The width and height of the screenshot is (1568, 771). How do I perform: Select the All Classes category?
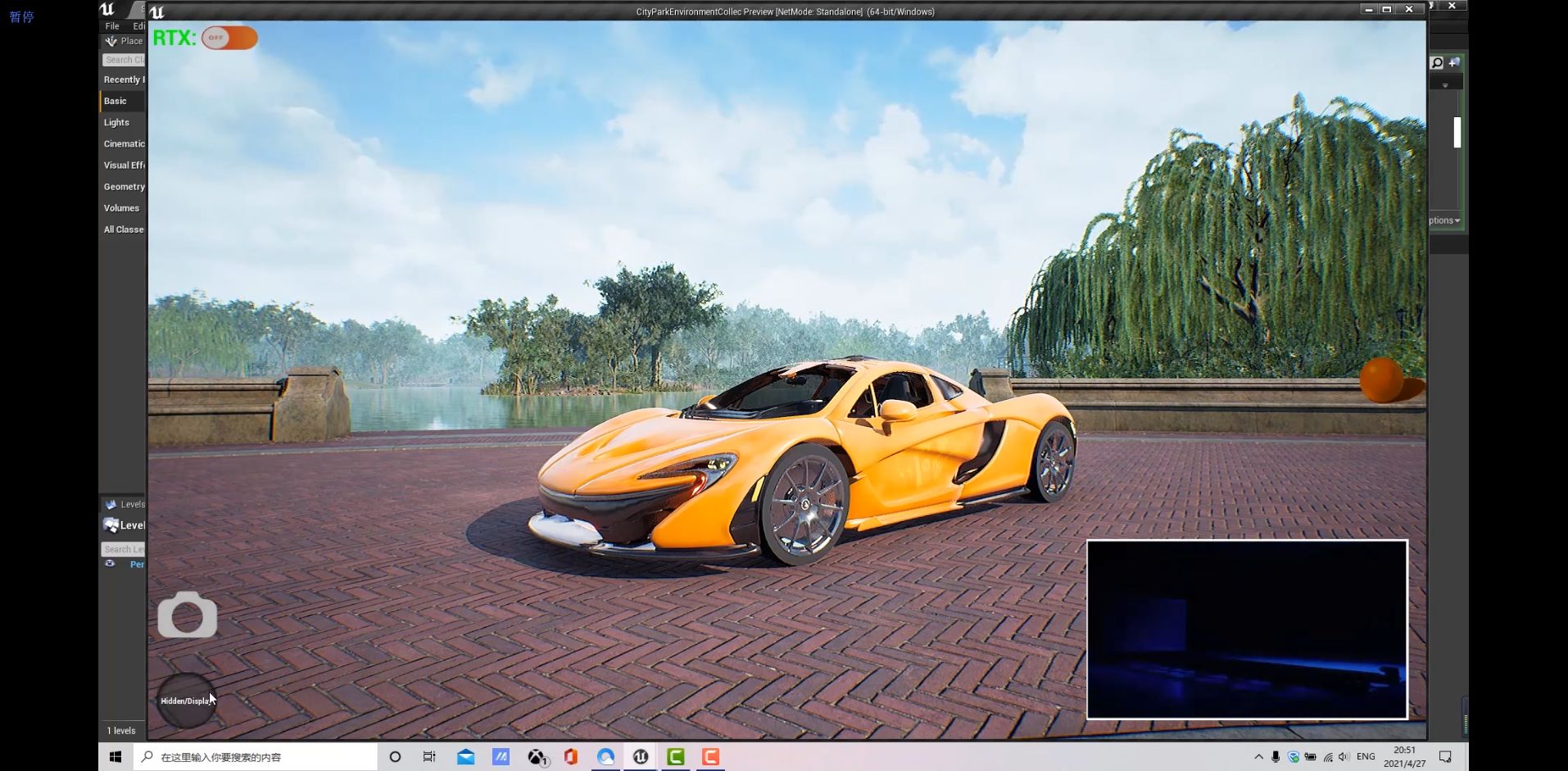(x=123, y=229)
